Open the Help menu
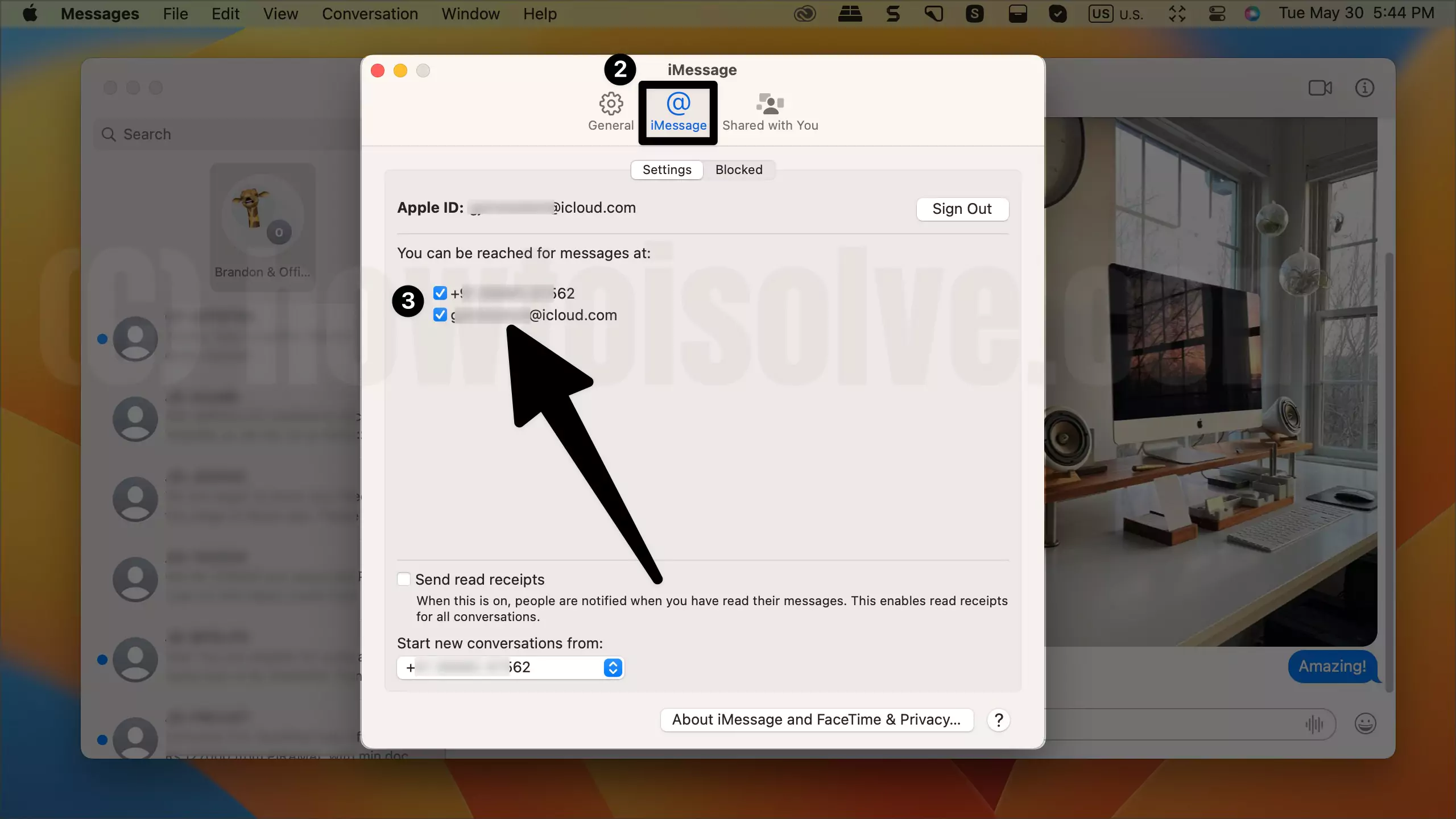Viewport: 1456px width, 819px height. 540,14
